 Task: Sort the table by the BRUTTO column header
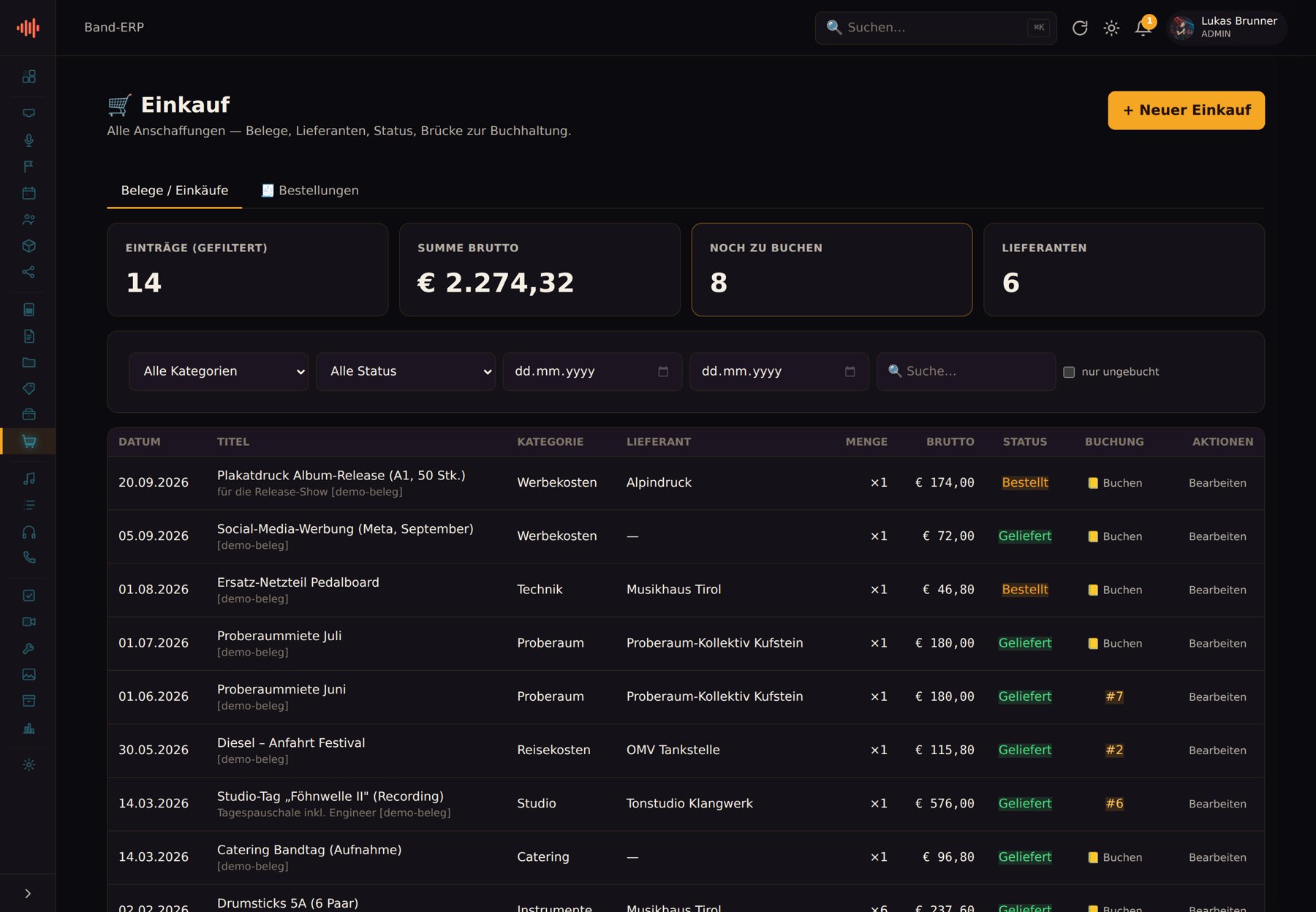[x=950, y=441]
